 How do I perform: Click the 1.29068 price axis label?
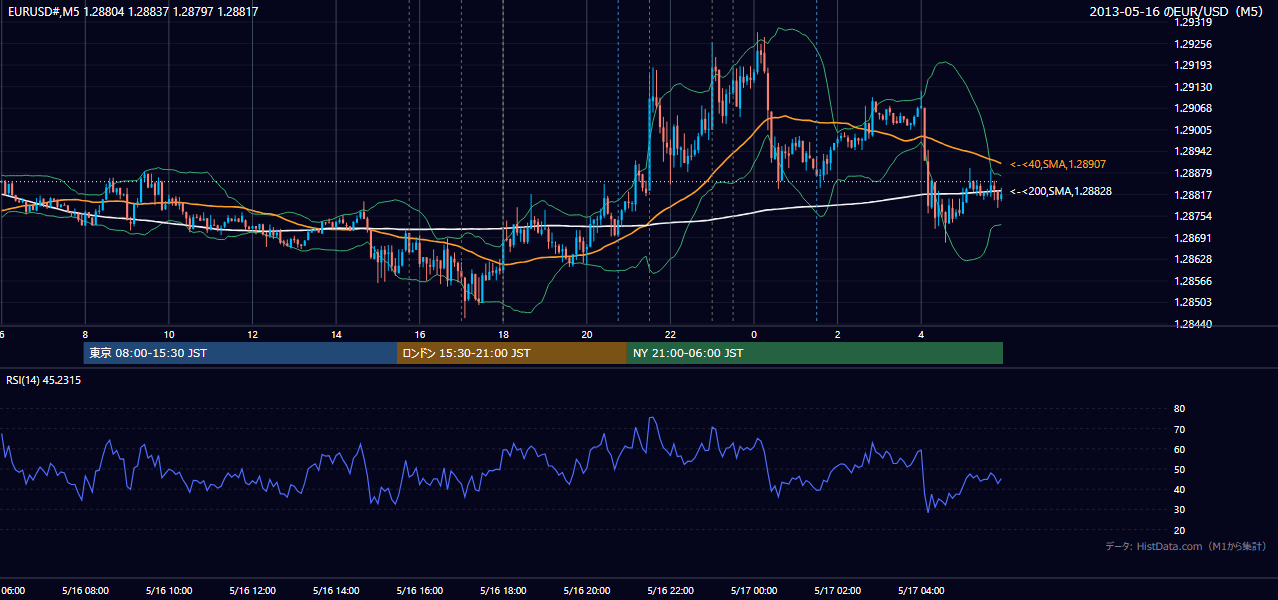[x=1193, y=108]
